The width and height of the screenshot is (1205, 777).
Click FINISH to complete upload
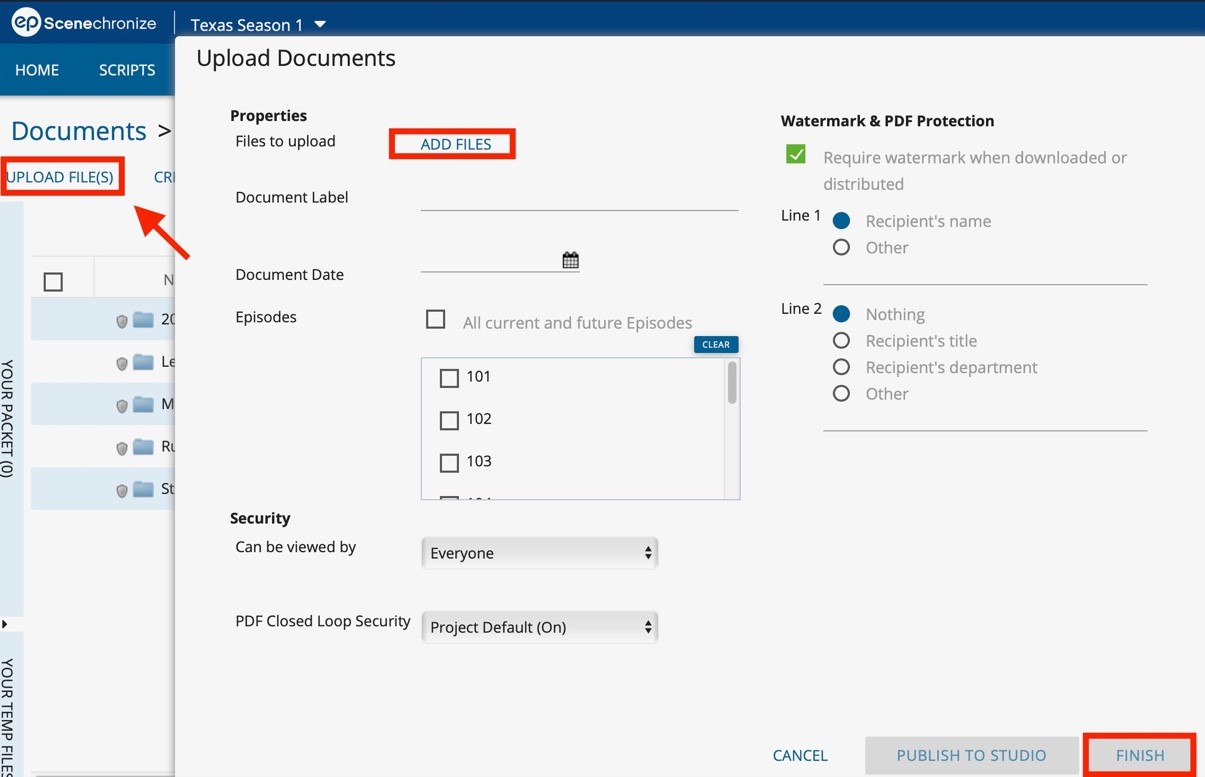[1140, 755]
